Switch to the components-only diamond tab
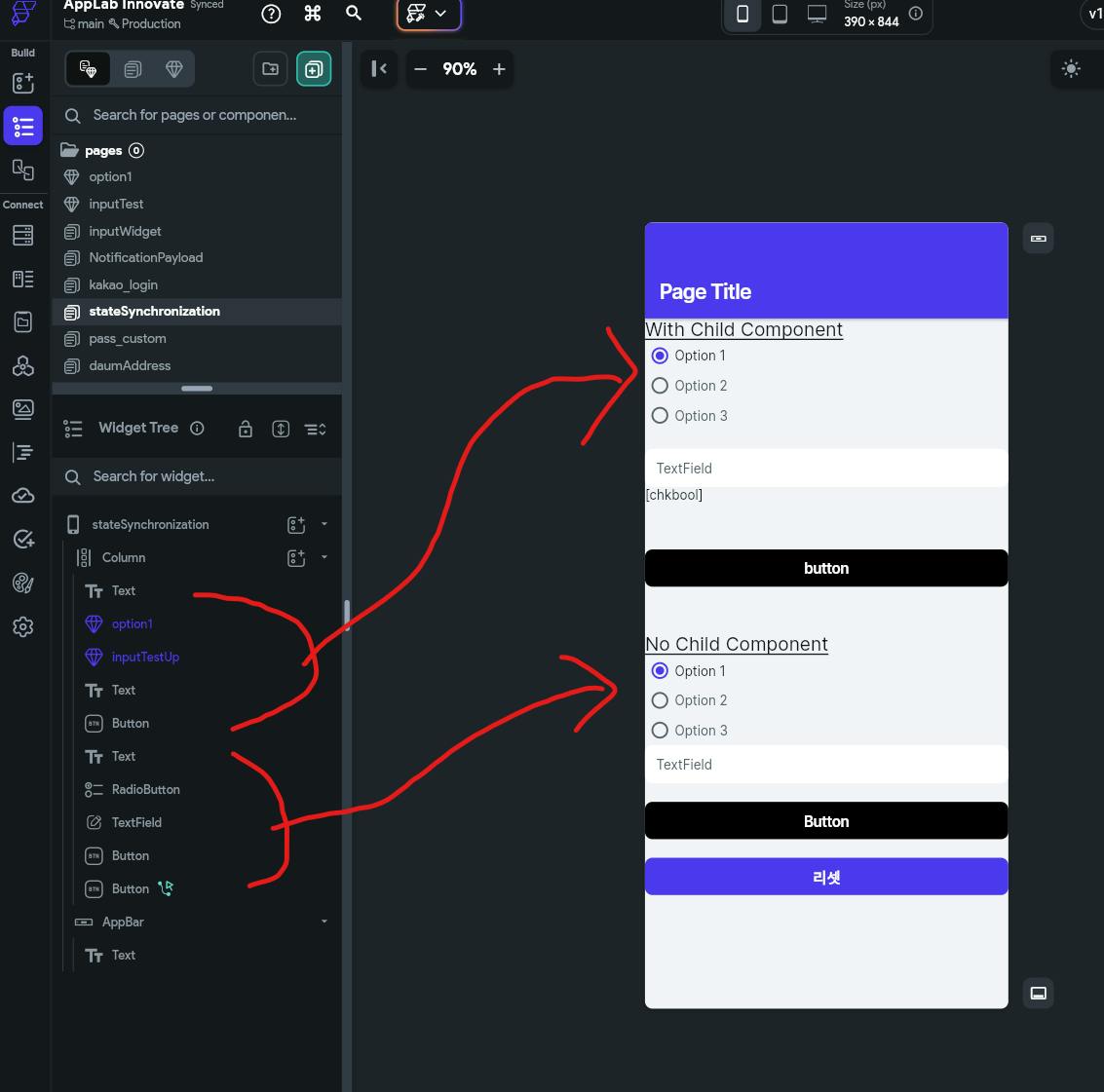Viewport: 1104px width, 1092px height. point(173,69)
